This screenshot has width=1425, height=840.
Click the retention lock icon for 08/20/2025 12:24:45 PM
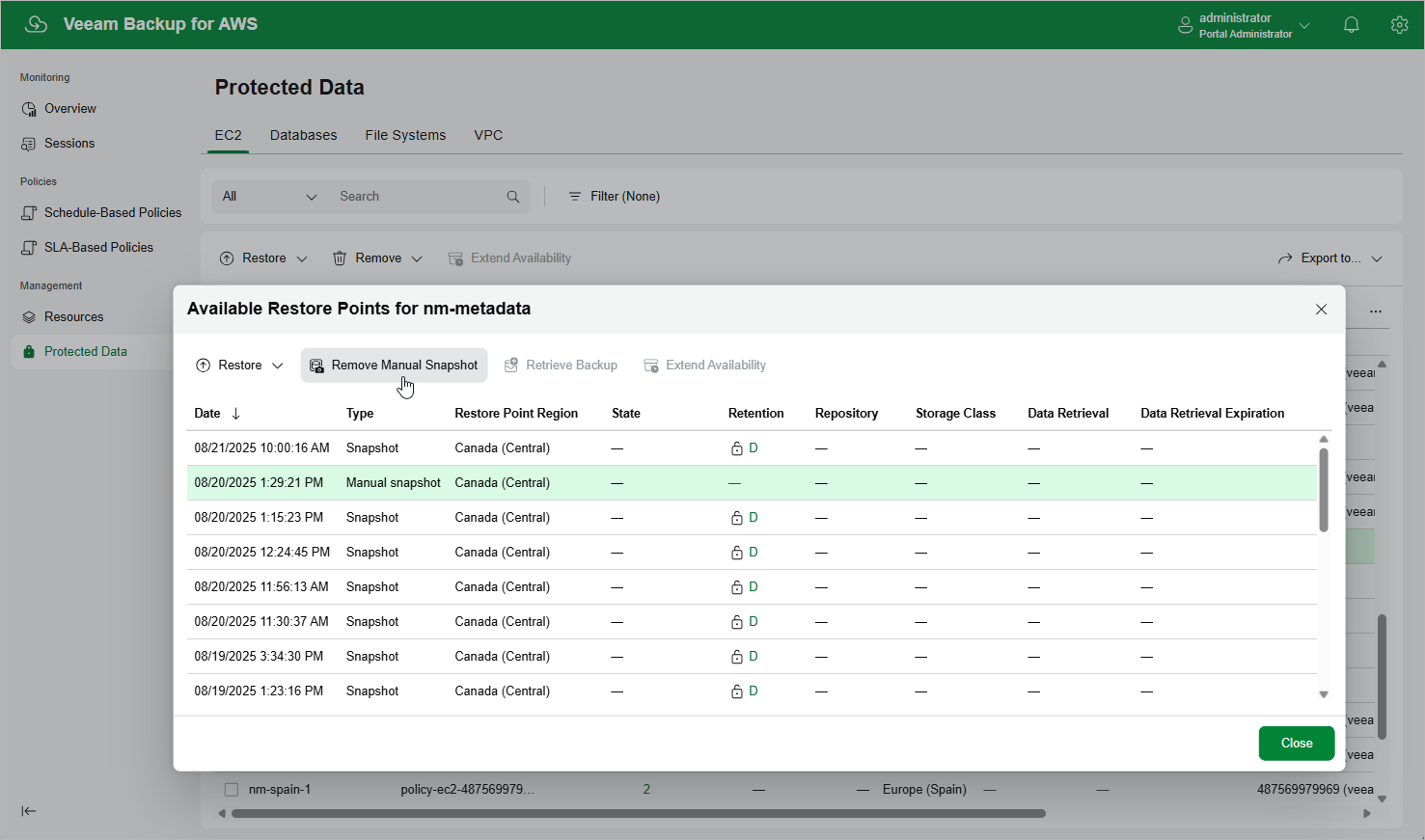click(x=737, y=553)
